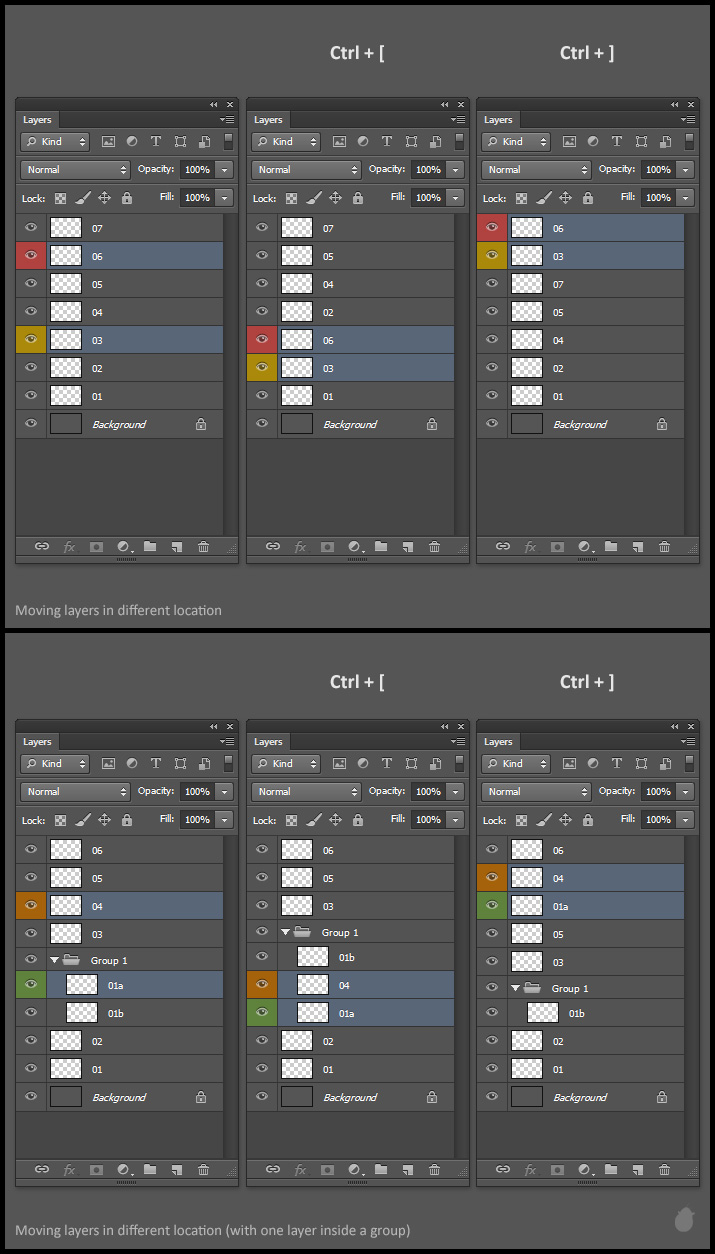Click the fx layer style icon in the bottom-right panel

pos(530,1169)
